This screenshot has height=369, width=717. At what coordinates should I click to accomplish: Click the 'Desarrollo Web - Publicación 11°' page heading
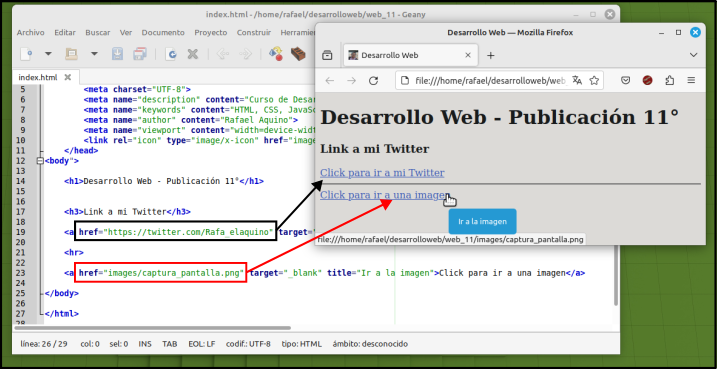499,118
